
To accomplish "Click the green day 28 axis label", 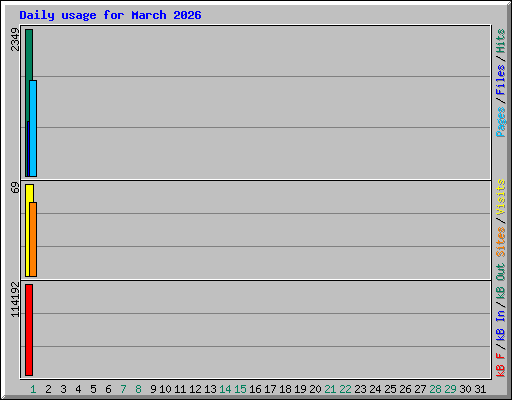I will [x=435, y=389].
